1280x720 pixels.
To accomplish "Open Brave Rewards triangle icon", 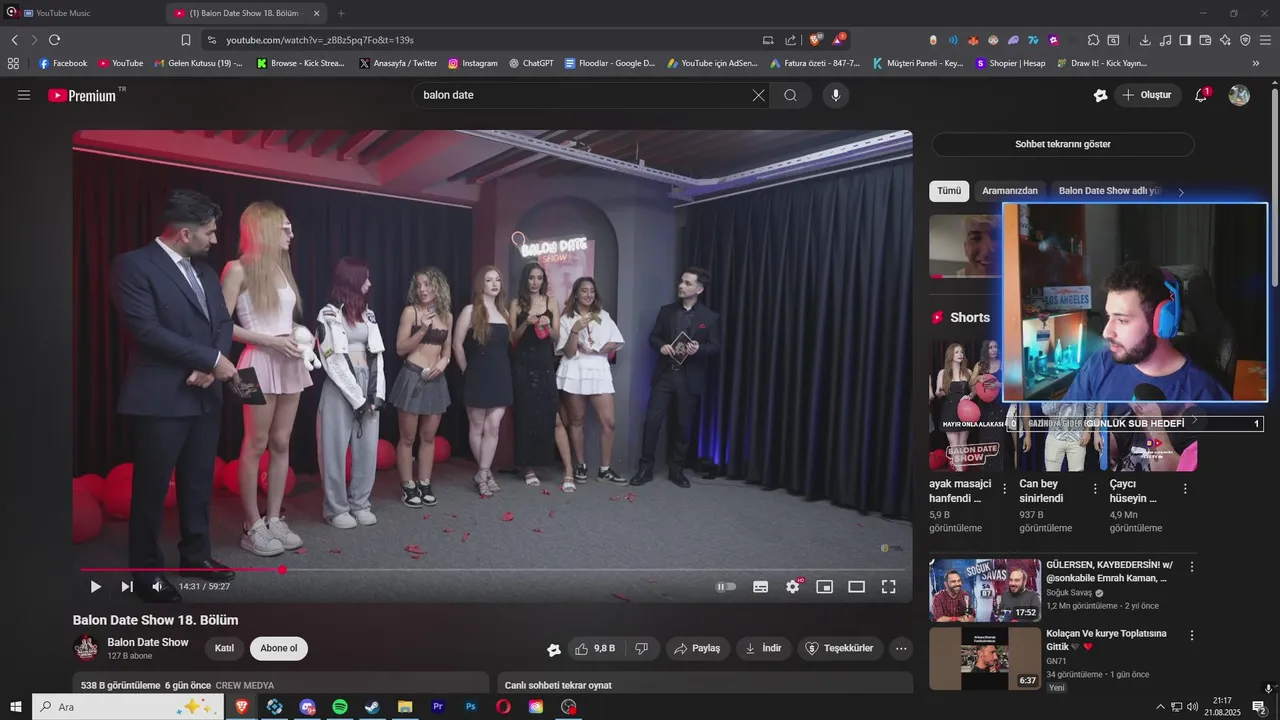I will 838,40.
